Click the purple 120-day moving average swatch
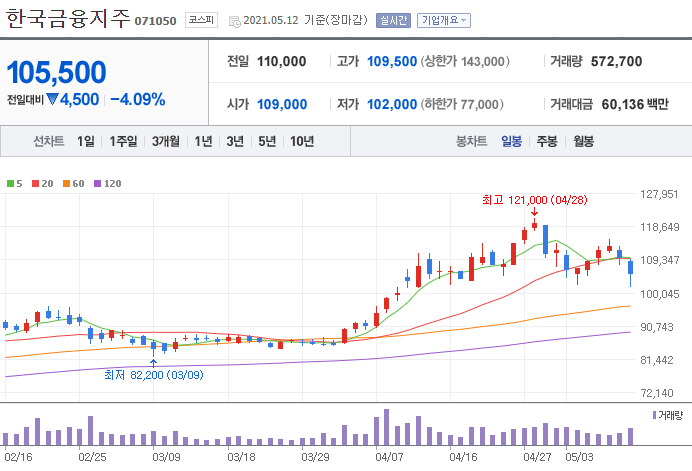Image resolution: width=692 pixels, height=471 pixels. (x=98, y=184)
